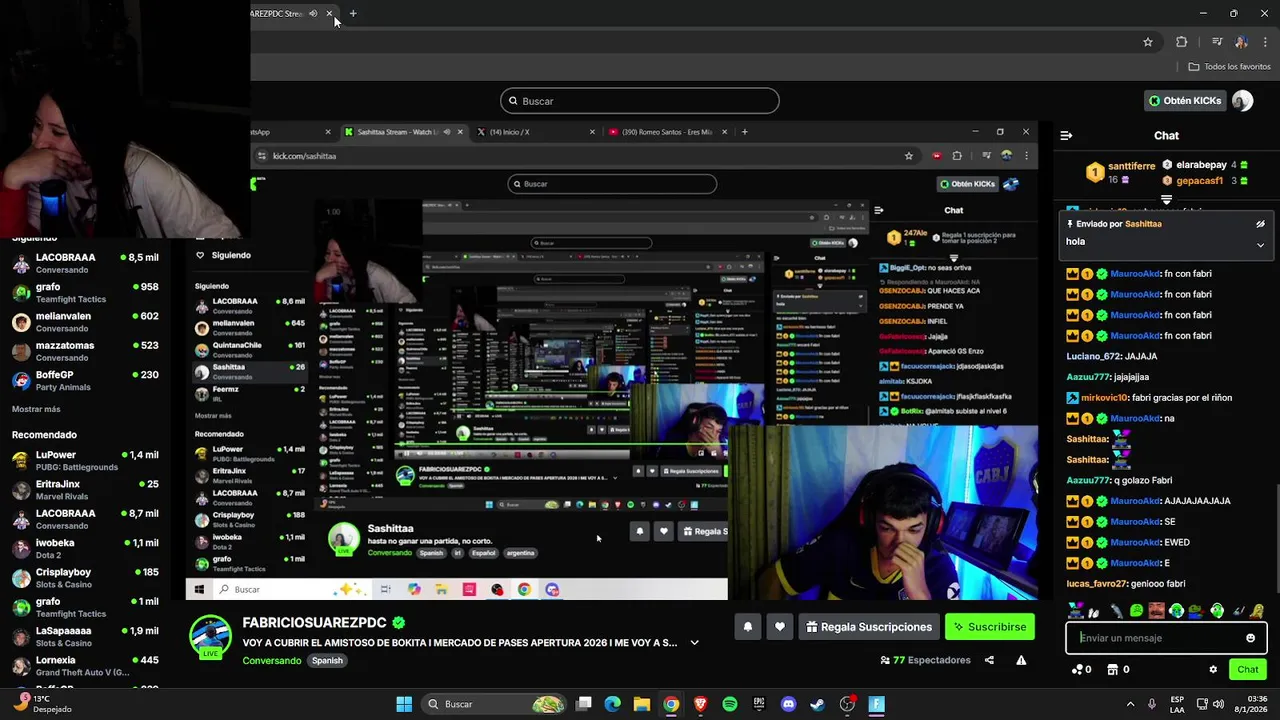1280x720 pixels.
Task: Open volume control in system tray
Action: click(x=1218, y=704)
